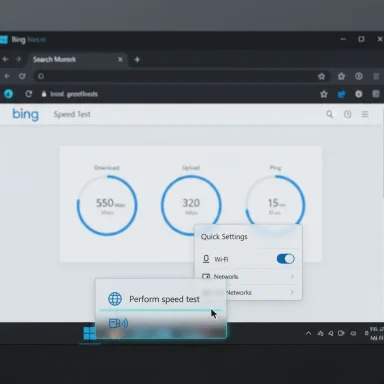Click the taskbar clock at the far right
Viewport: 384px width, 384px height.
click(x=377, y=333)
